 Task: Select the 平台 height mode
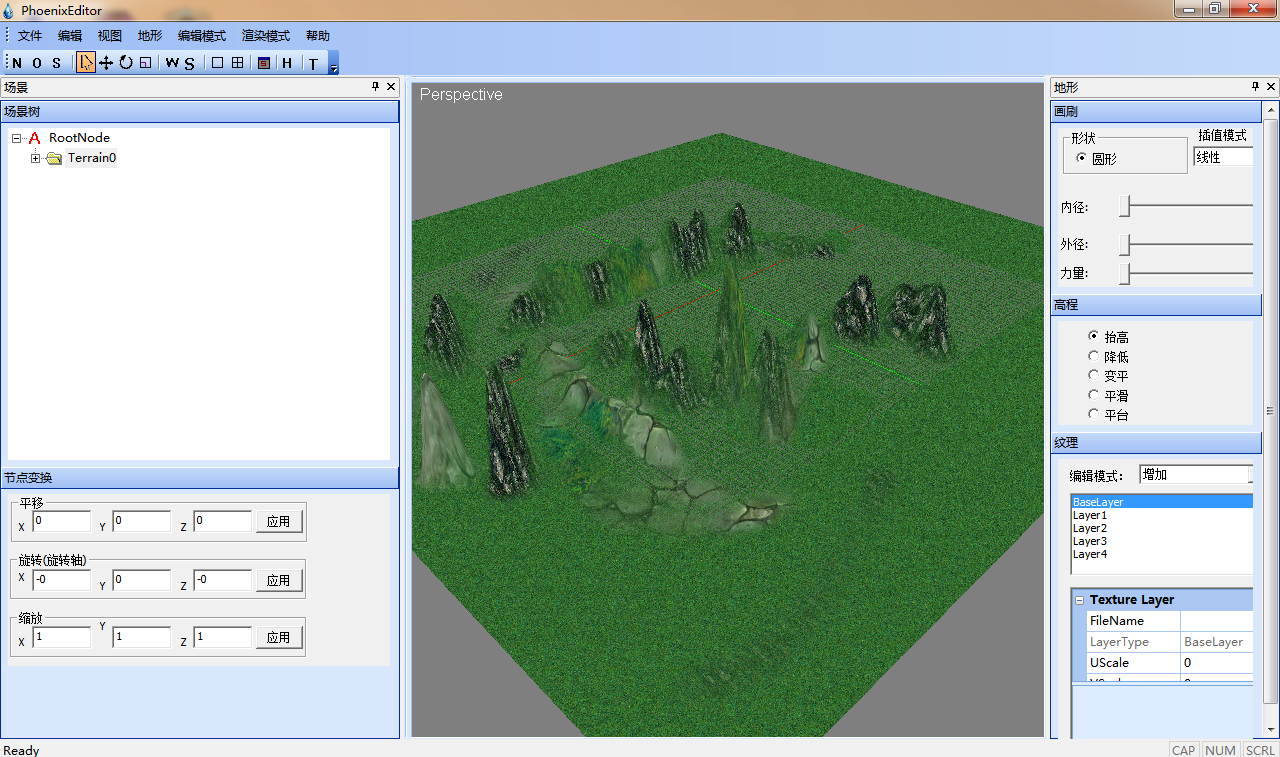click(1093, 414)
